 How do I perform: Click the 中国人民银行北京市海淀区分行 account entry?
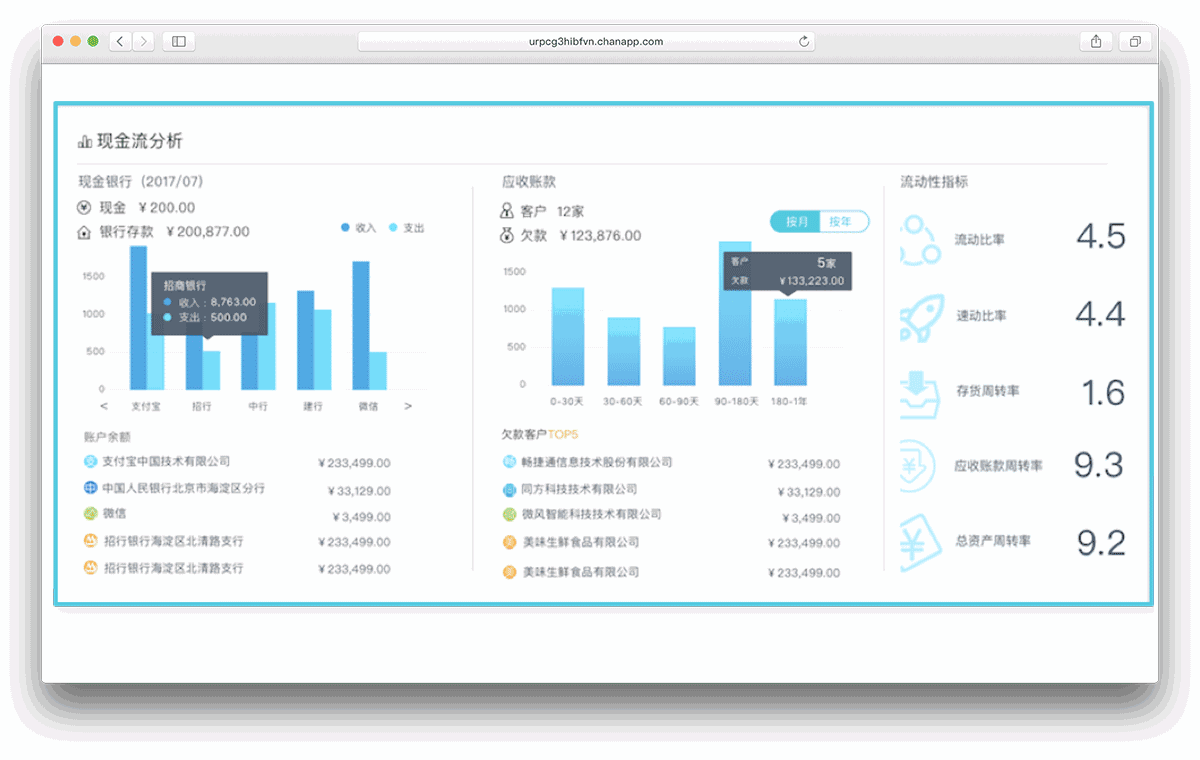click(x=183, y=489)
